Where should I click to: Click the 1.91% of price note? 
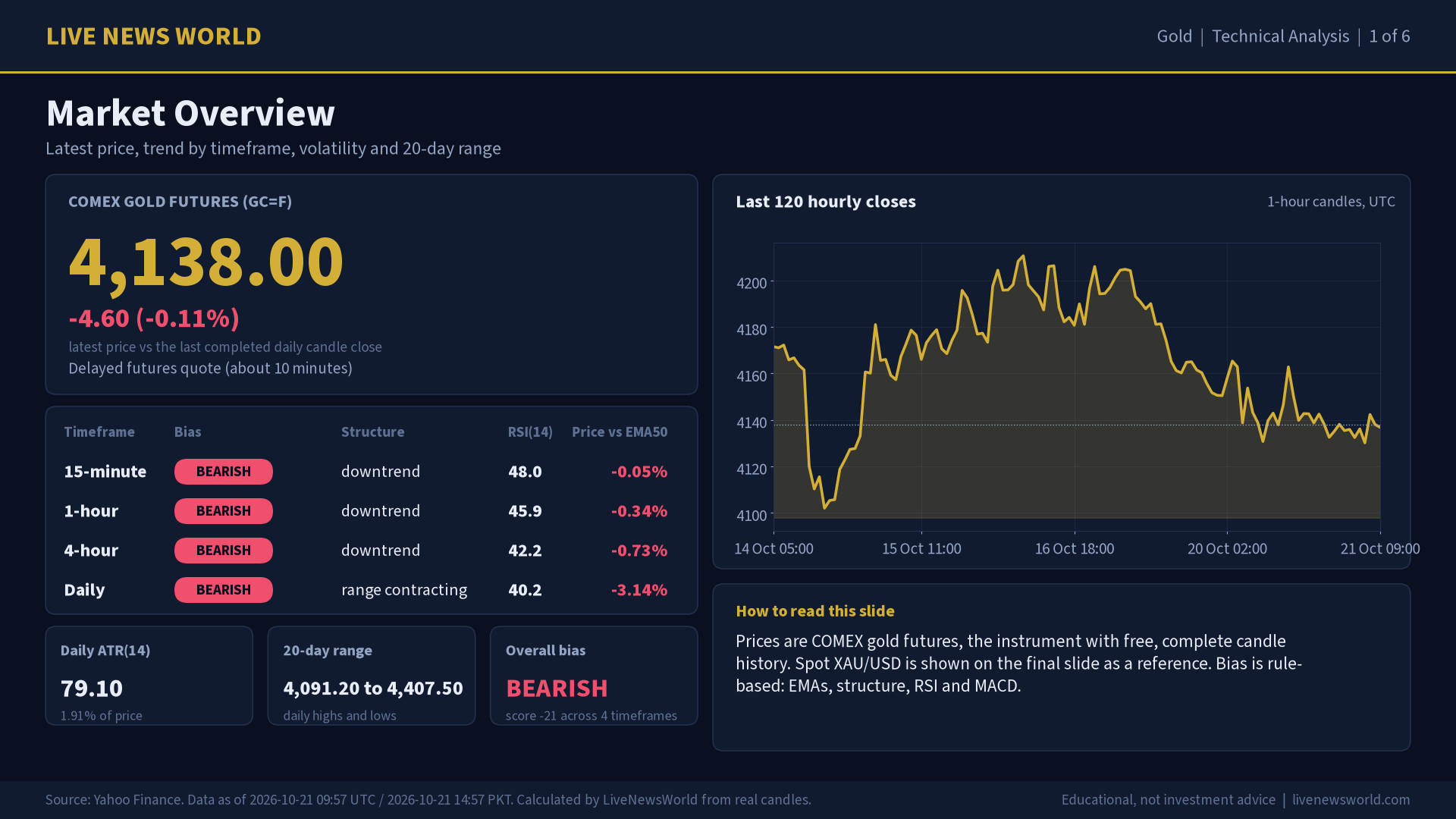click(102, 716)
